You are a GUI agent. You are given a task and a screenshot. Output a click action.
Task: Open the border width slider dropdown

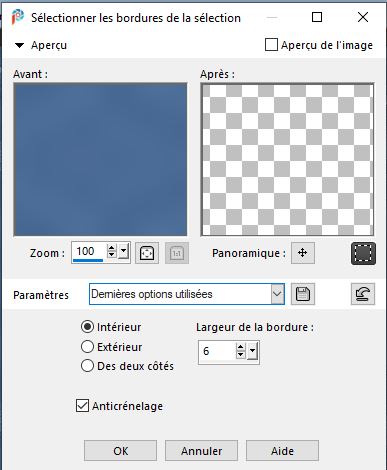pos(252,351)
